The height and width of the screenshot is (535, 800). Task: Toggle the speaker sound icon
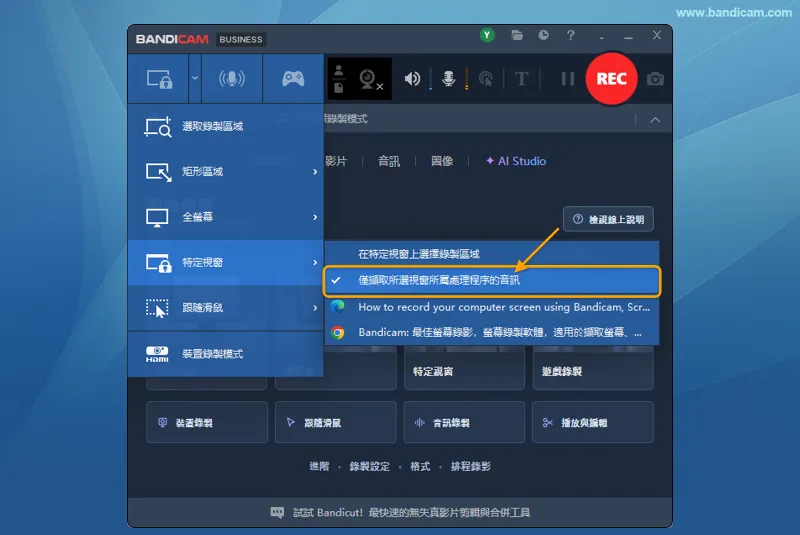(412, 79)
